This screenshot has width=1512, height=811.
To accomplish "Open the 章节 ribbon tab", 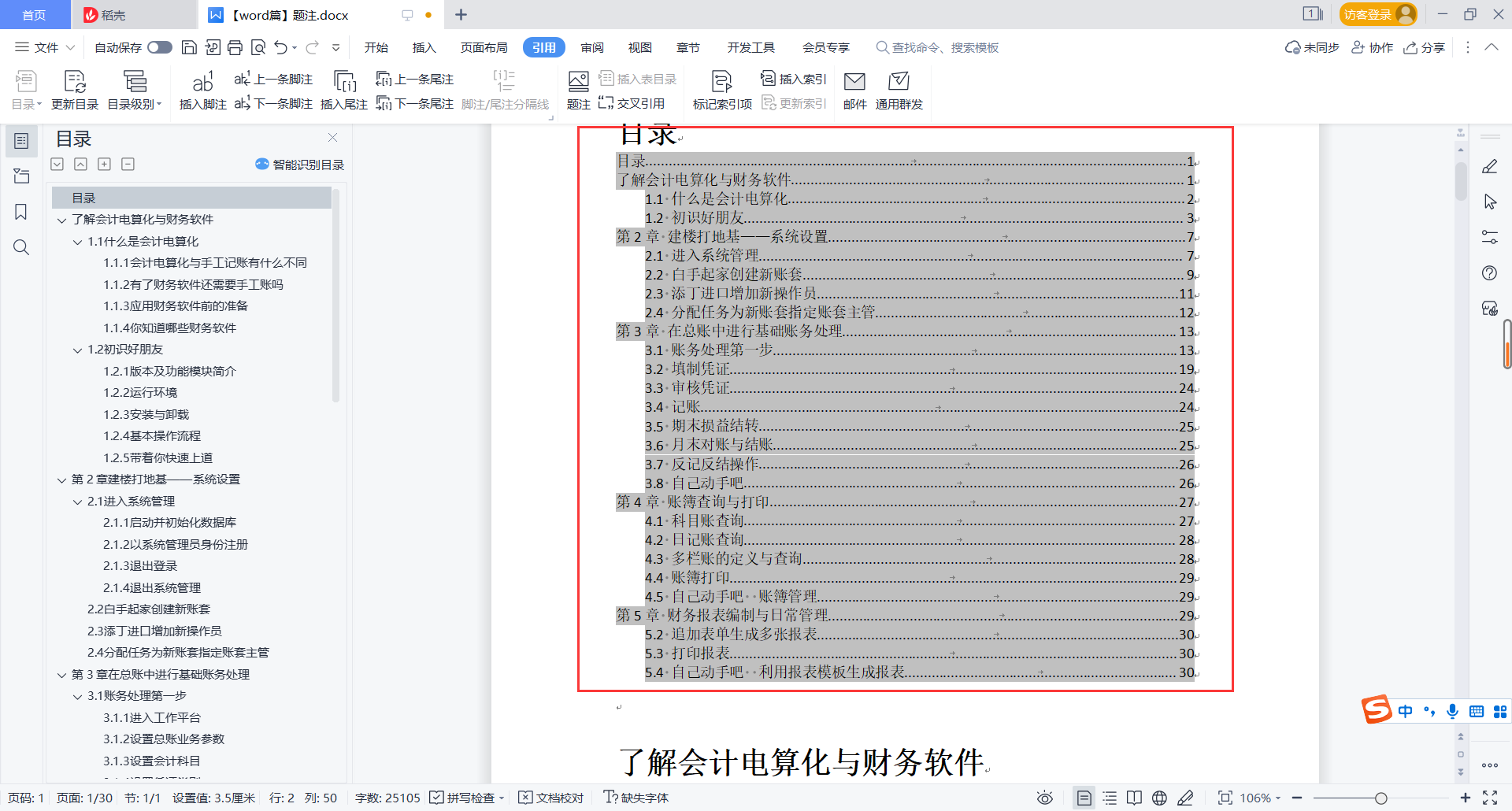I will point(687,47).
